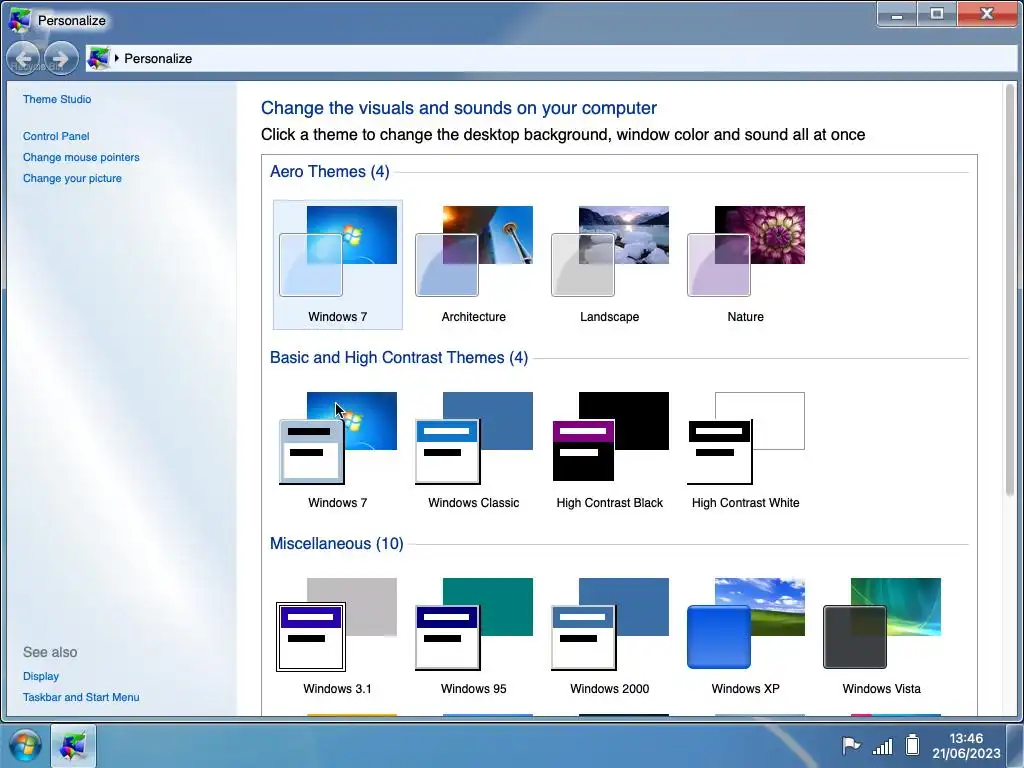Click the Aero Themes (4) heading
The width and height of the screenshot is (1024, 768).
point(330,172)
